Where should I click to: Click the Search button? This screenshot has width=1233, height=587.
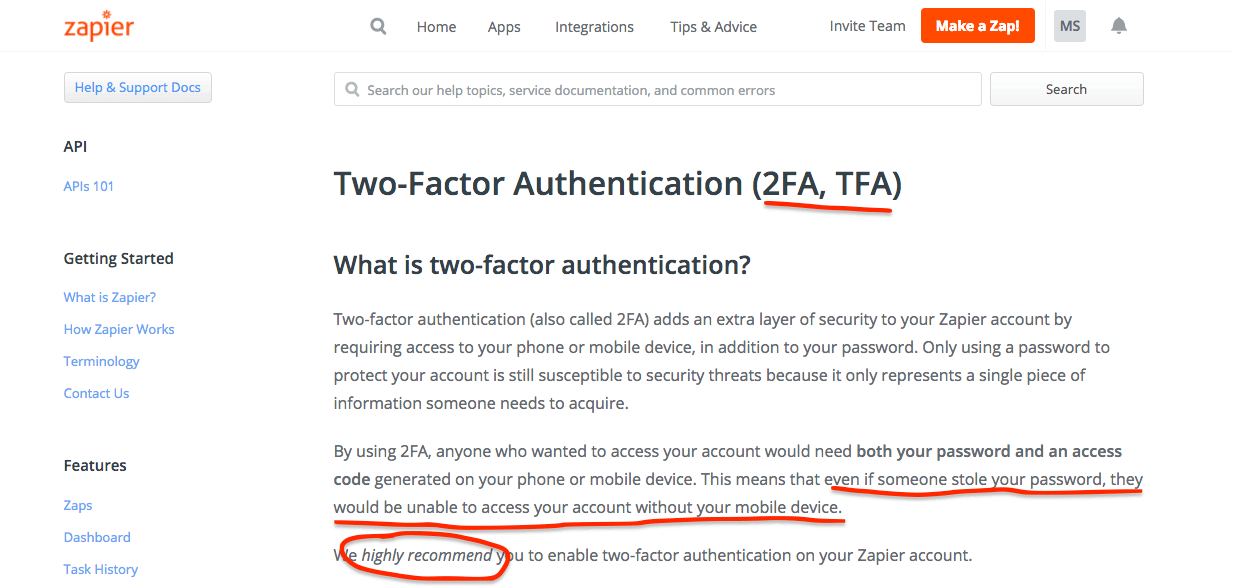click(x=1066, y=89)
